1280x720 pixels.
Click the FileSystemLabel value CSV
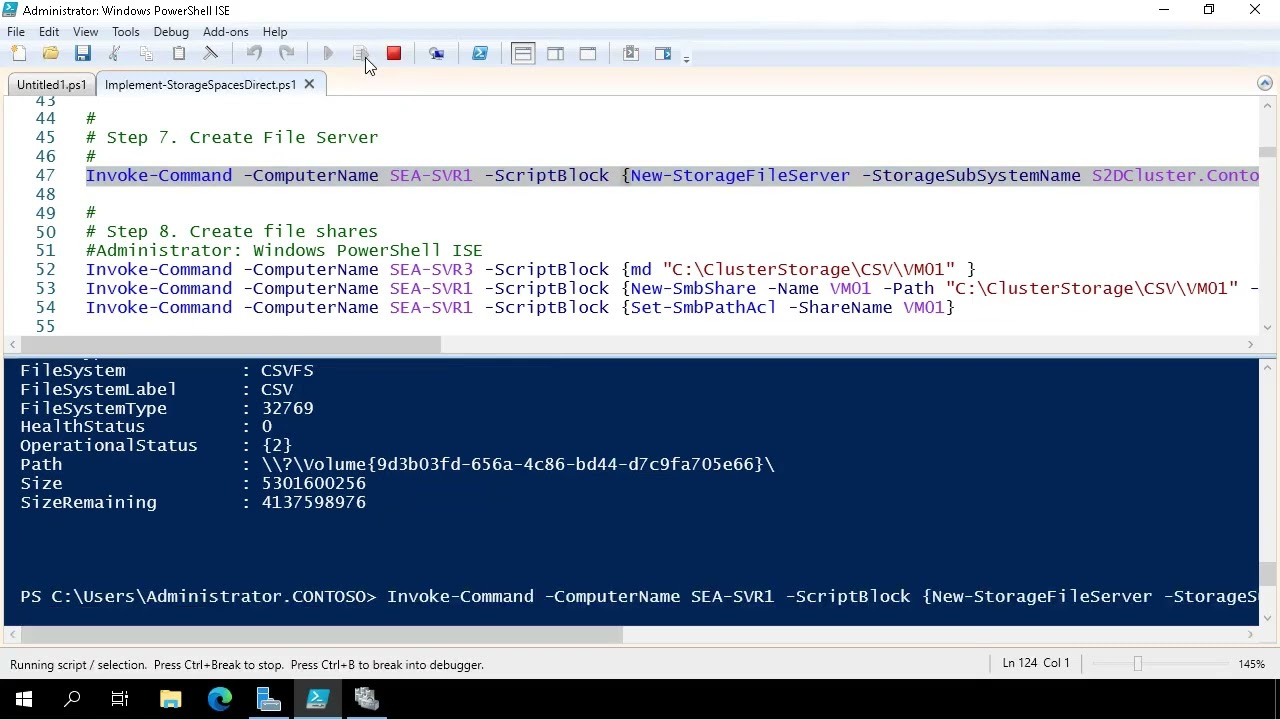click(277, 390)
